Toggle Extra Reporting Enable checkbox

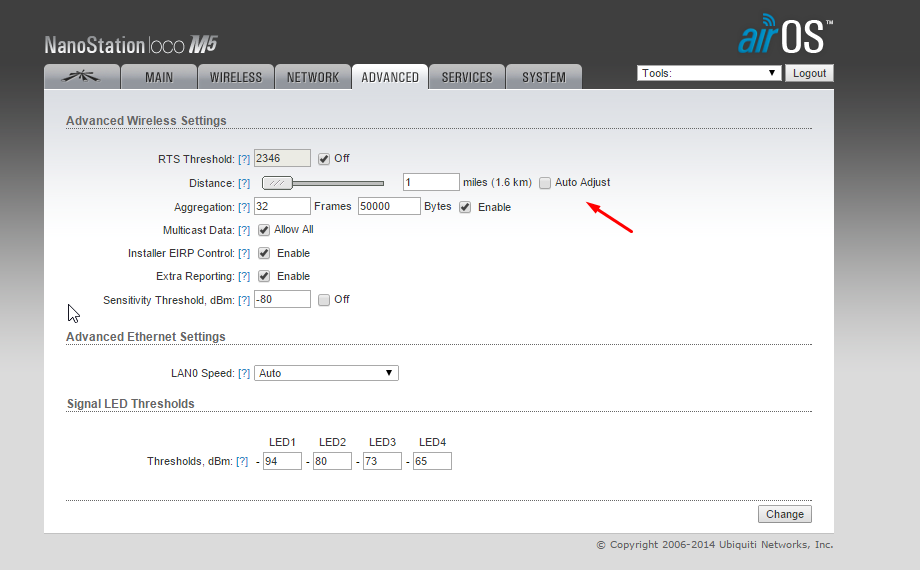click(264, 276)
